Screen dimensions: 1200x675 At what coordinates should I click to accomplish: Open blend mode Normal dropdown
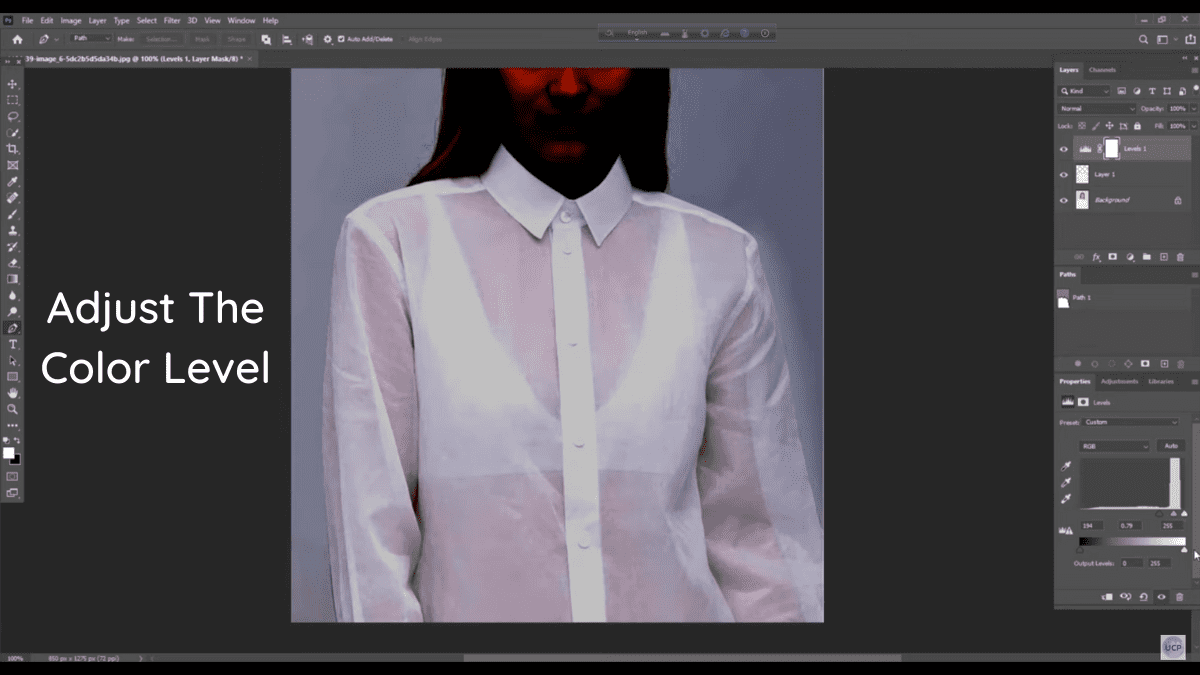coord(1097,108)
